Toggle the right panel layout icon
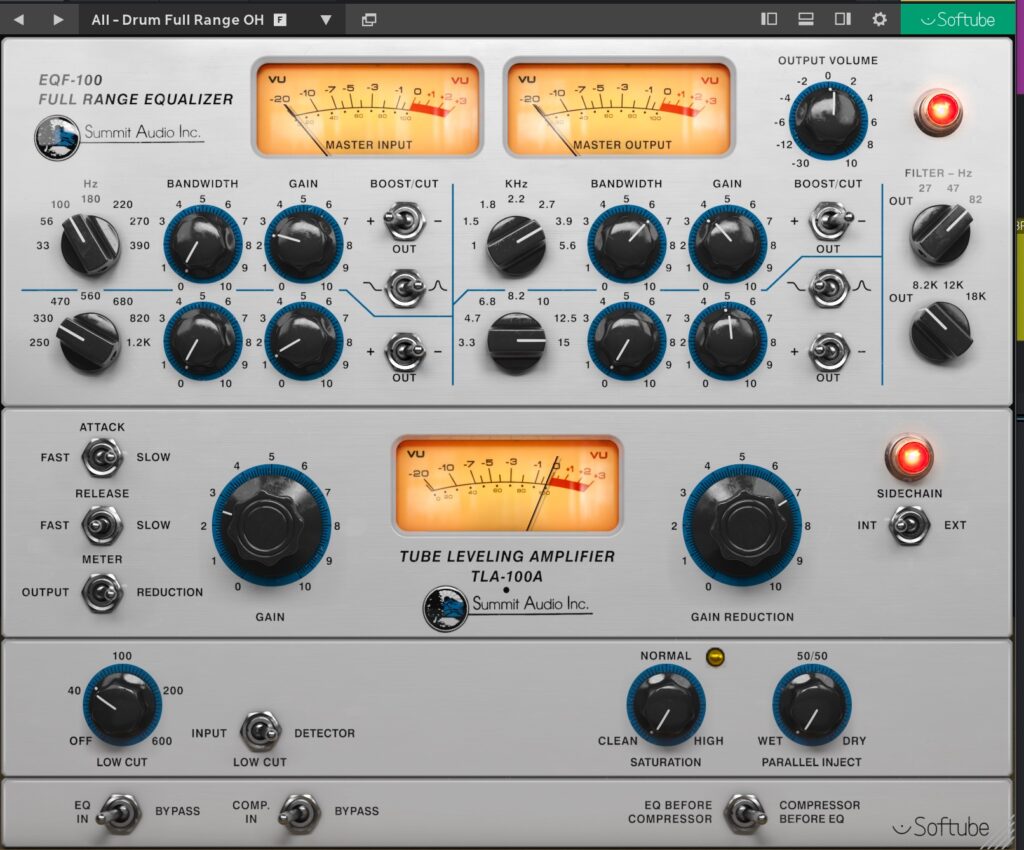Screen dimensions: 1024x850 coord(842,19)
